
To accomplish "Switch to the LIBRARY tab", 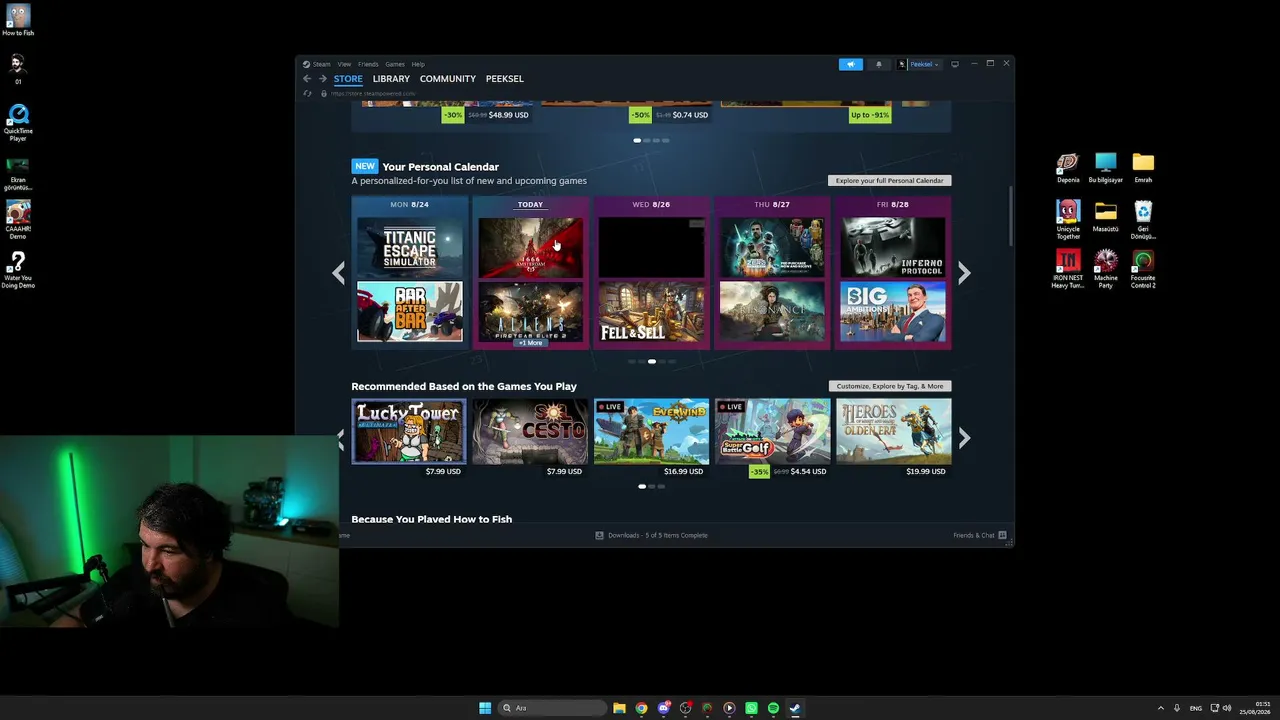I will click(391, 79).
